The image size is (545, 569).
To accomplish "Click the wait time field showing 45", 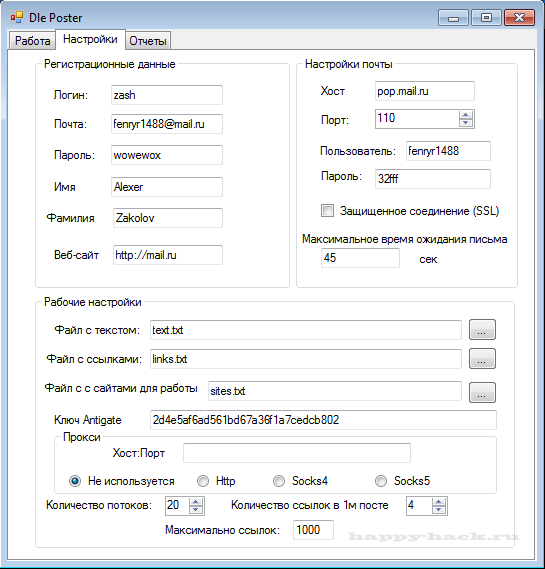I will (x=360, y=258).
